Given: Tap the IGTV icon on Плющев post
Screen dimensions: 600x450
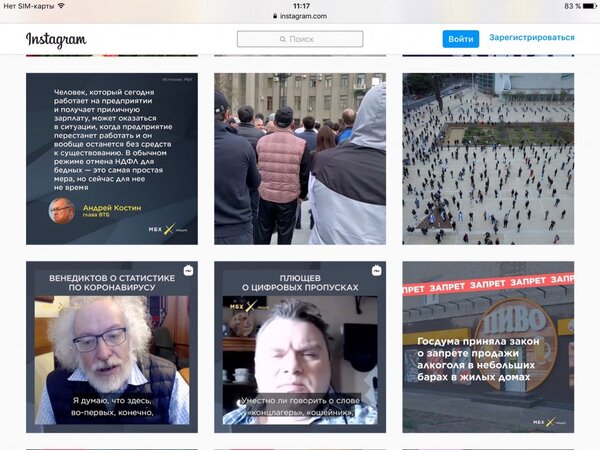Looking at the screenshot, I should pos(376,271).
